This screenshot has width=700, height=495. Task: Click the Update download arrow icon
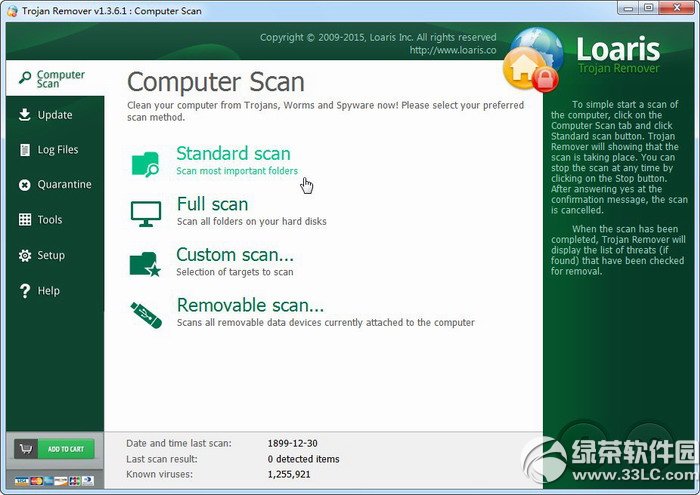pos(25,115)
